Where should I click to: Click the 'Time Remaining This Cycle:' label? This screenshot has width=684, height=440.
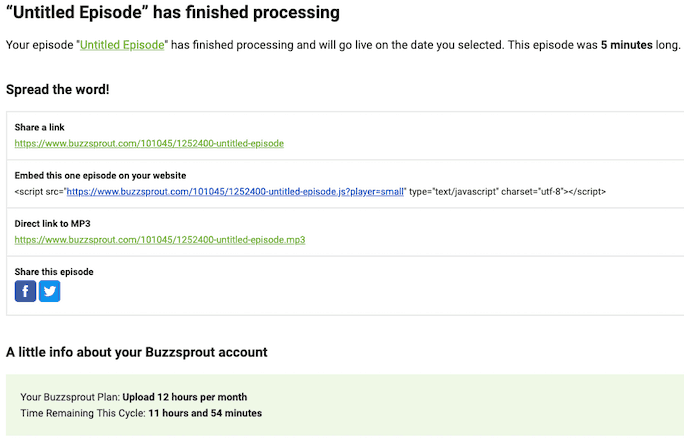[x=83, y=413]
